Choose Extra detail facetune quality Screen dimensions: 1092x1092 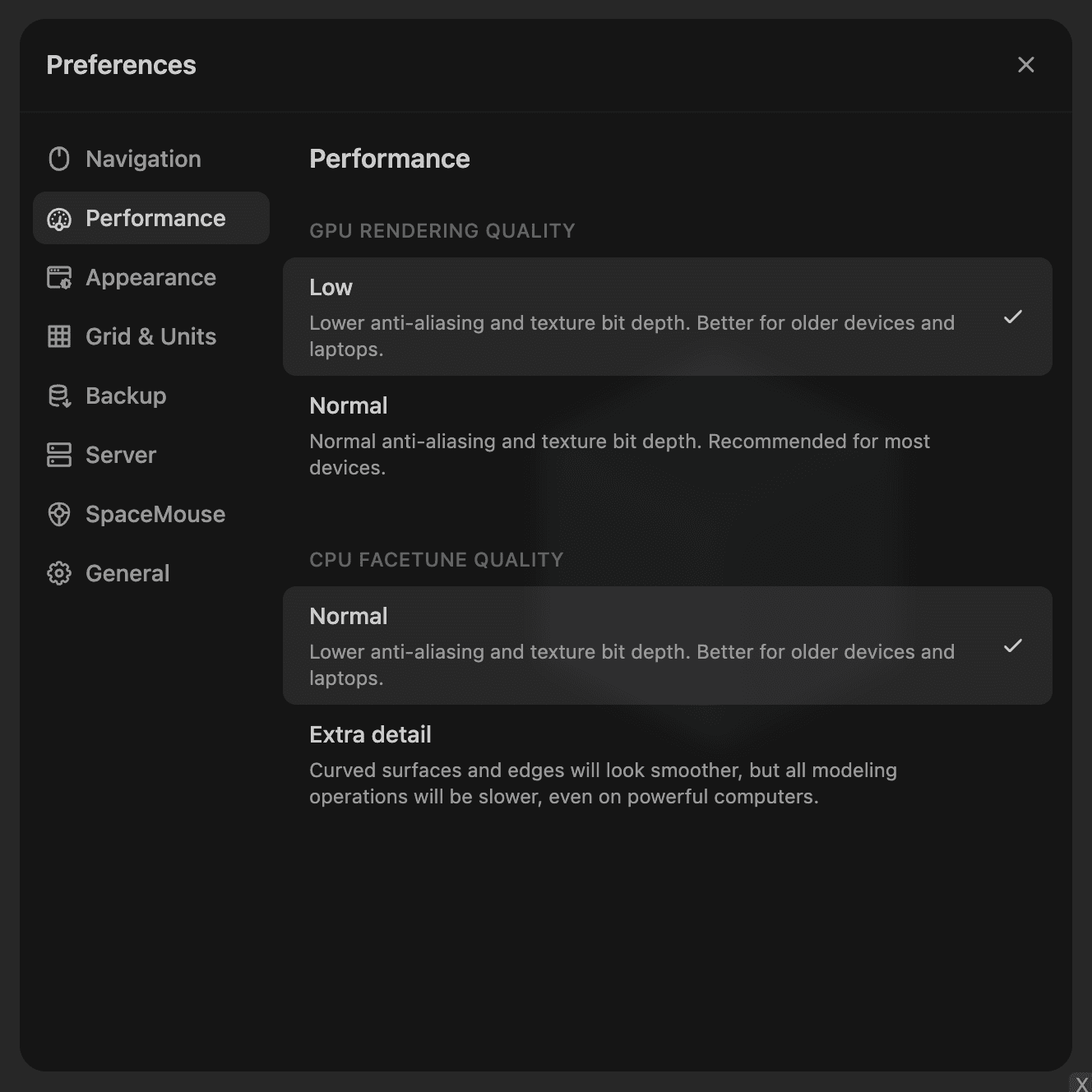[667, 764]
